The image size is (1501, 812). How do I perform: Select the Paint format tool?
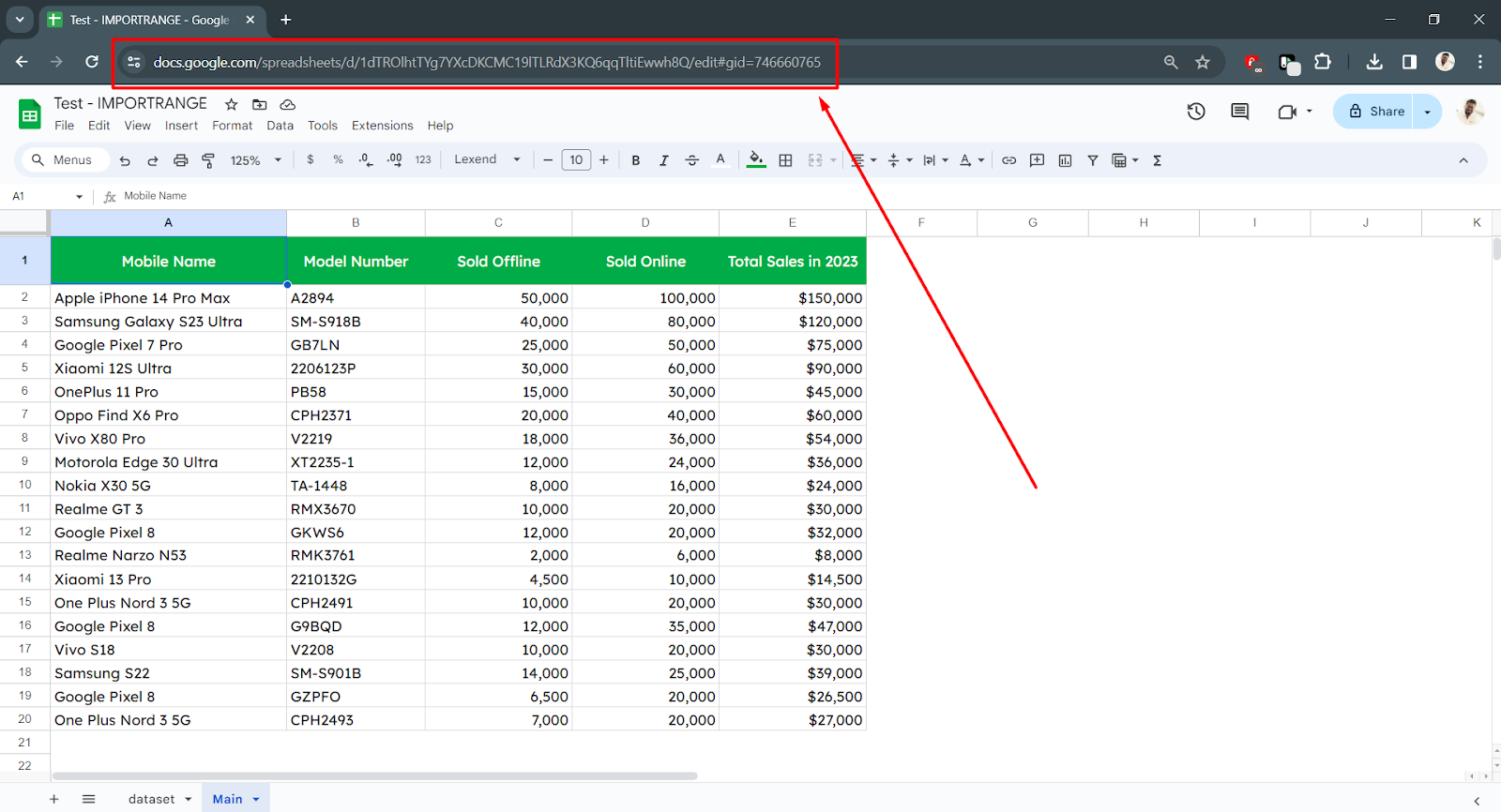[x=208, y=160]
